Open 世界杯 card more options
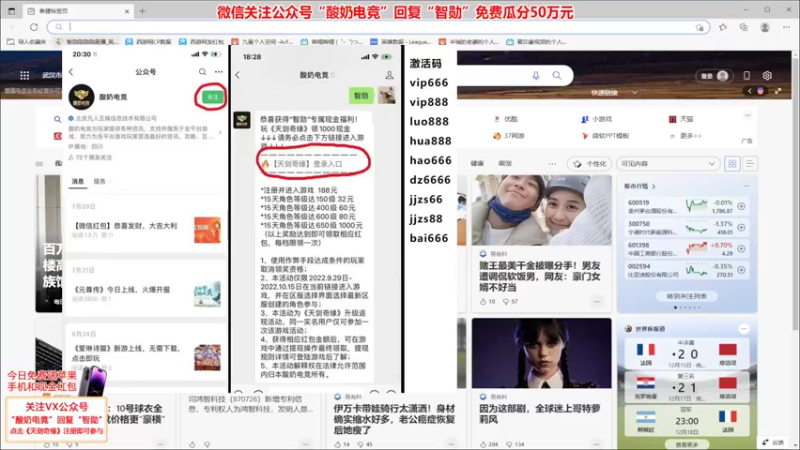Screen dimensions: 800x450 click(744, 329)
